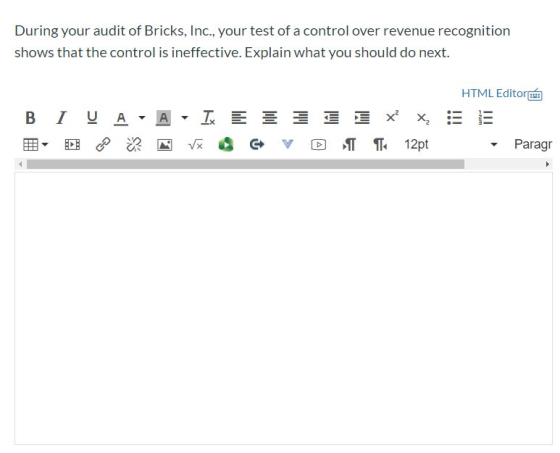Toggle underline formatting
The image size is (560, 453).
(x=92, y=118)
